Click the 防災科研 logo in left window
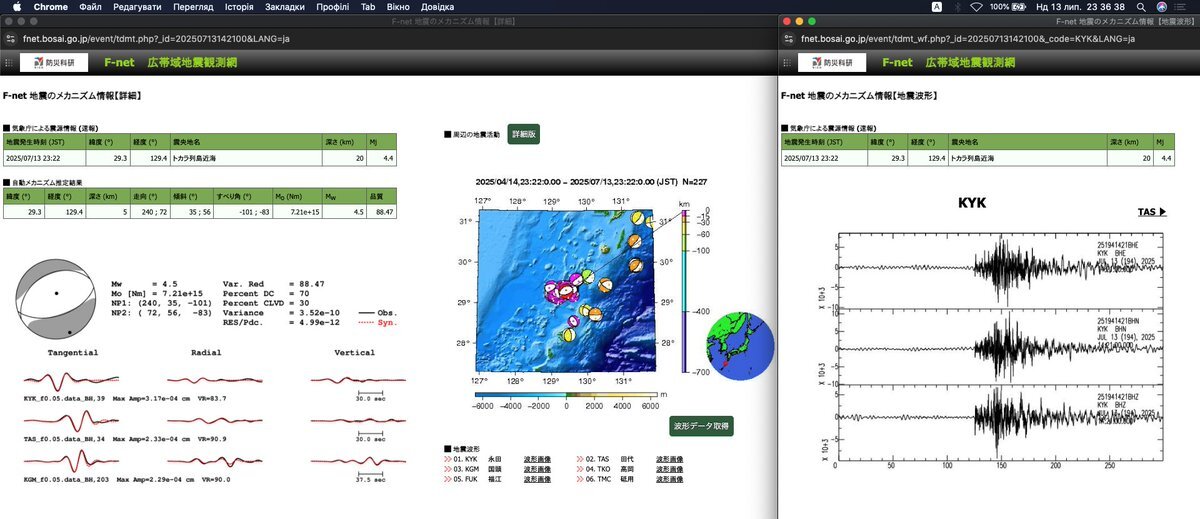 [52, 62]
